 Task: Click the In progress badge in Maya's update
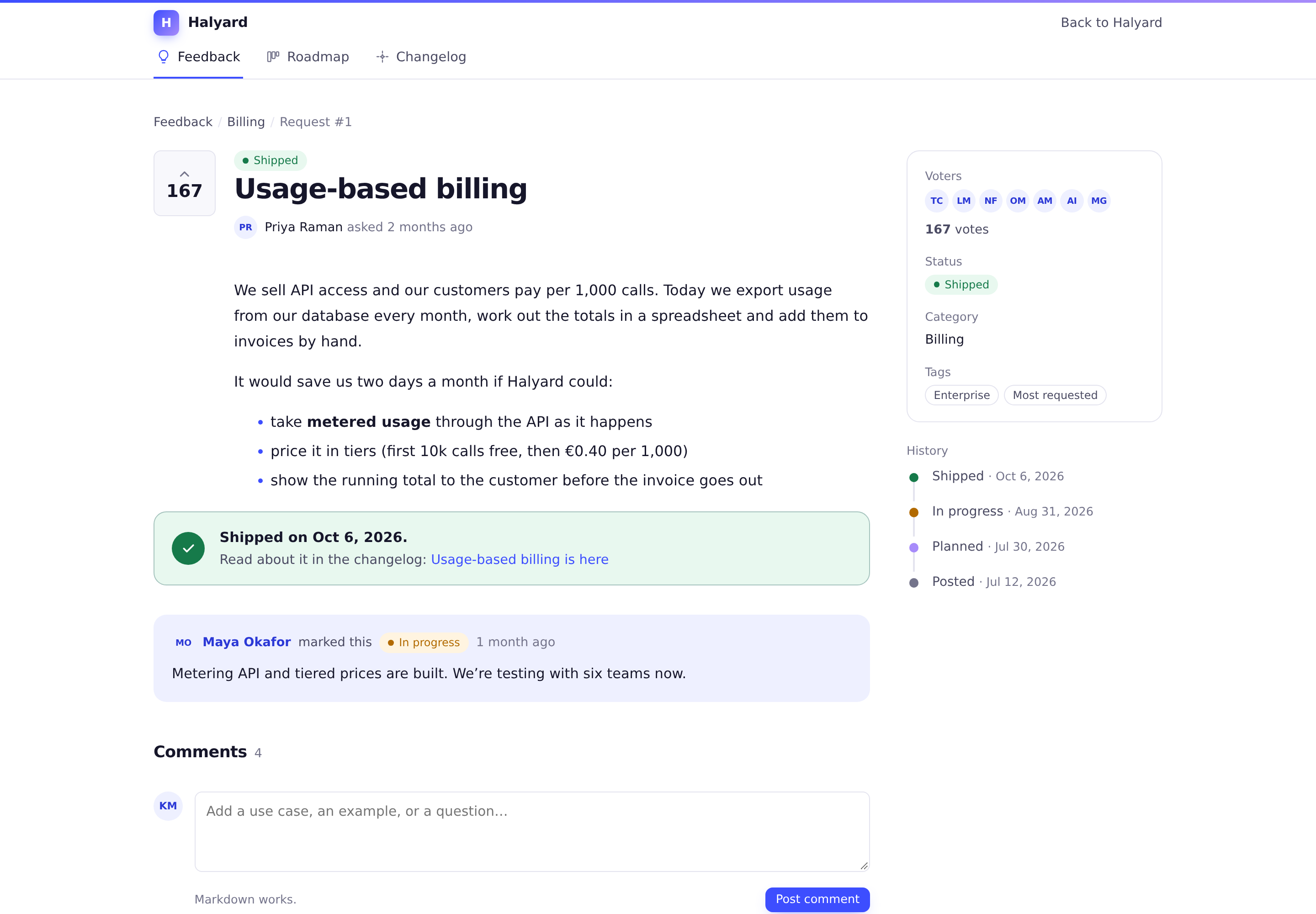(x=424, y=643)
